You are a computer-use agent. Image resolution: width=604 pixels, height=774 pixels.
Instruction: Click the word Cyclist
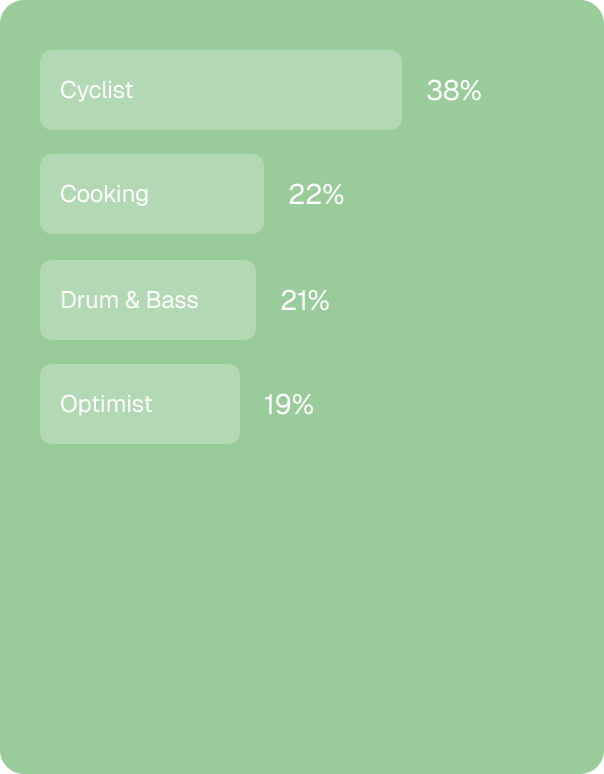coord(96,90)
